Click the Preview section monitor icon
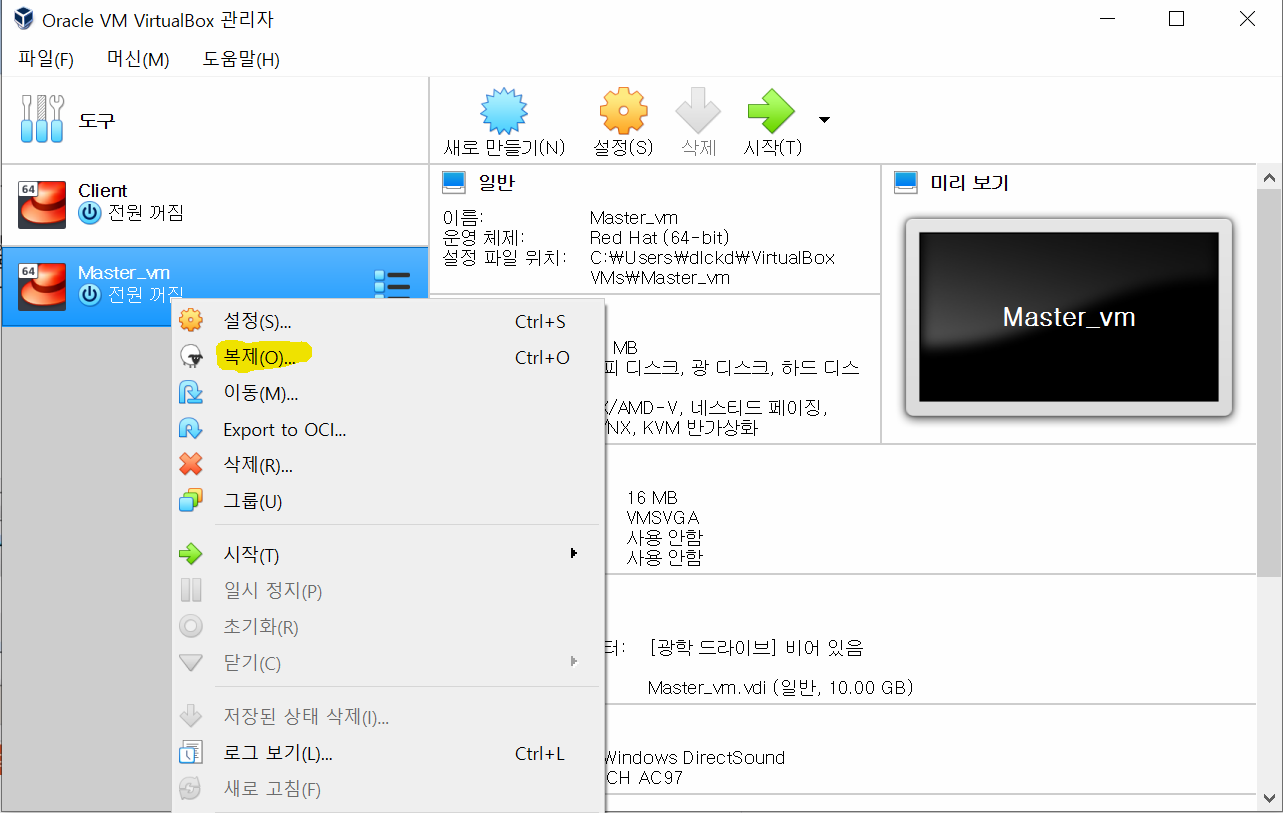Image resolution: width=1283 pixels, height=813 pixels. pyautogui.click(x=906, y=183)
